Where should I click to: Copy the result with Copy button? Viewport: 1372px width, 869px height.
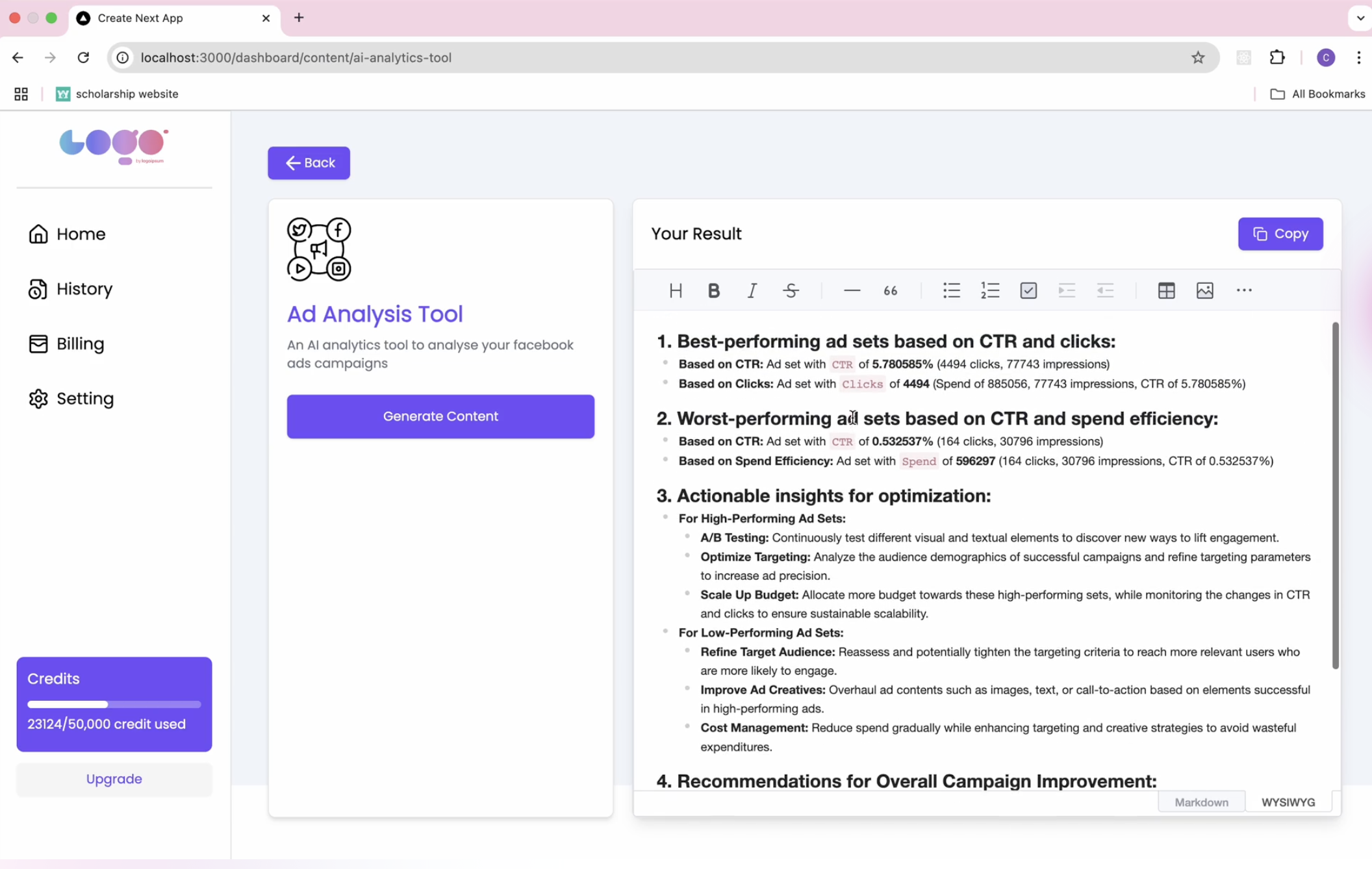tap(1280, 234)
